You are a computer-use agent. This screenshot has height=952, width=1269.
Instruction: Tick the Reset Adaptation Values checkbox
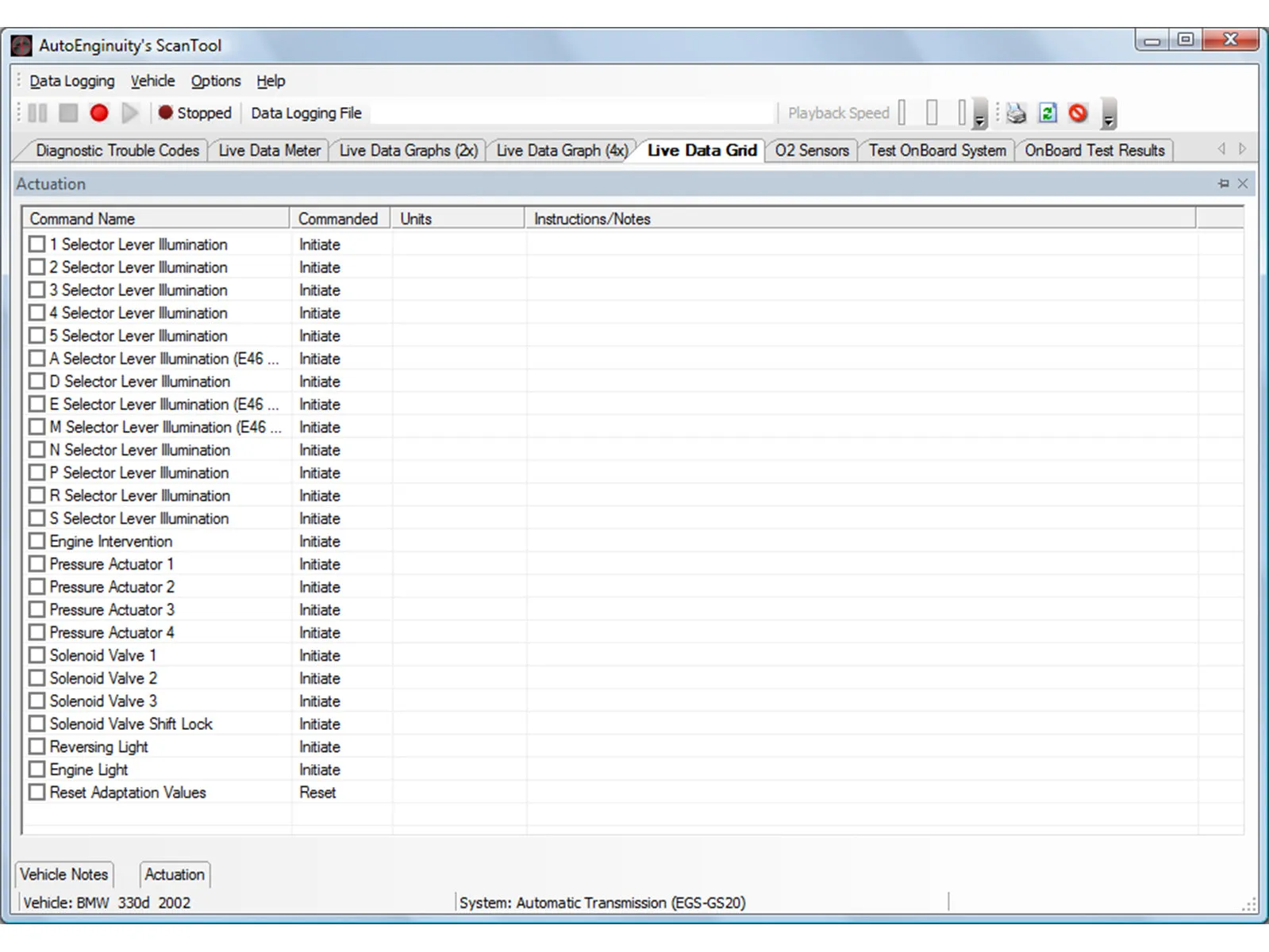[37, 792]
